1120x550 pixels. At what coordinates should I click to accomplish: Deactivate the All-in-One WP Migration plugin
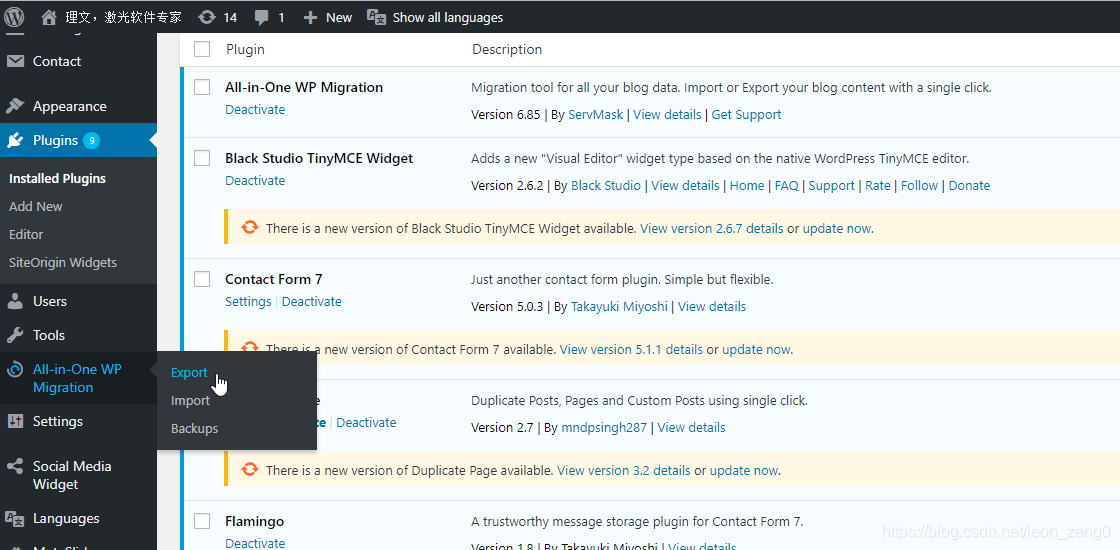pyautogui.click(x=255, y=109)
